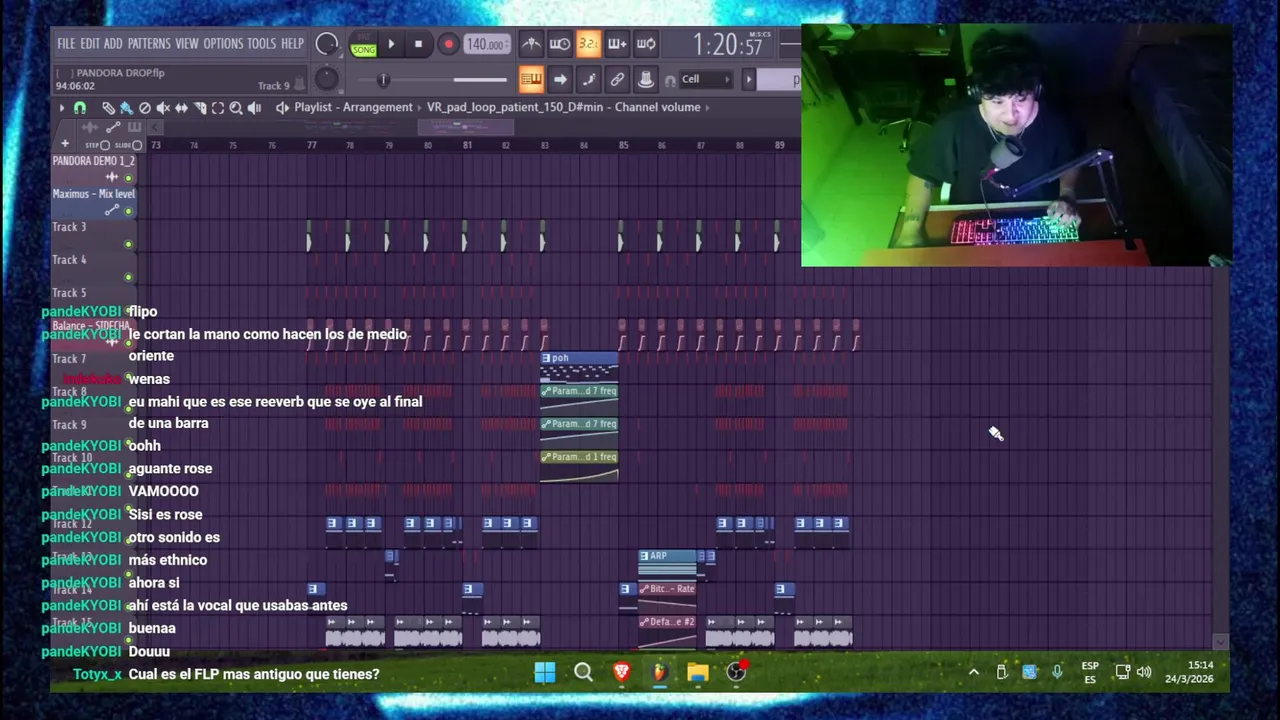
Task: Open the VIEW menu
Action: point(187,44)
